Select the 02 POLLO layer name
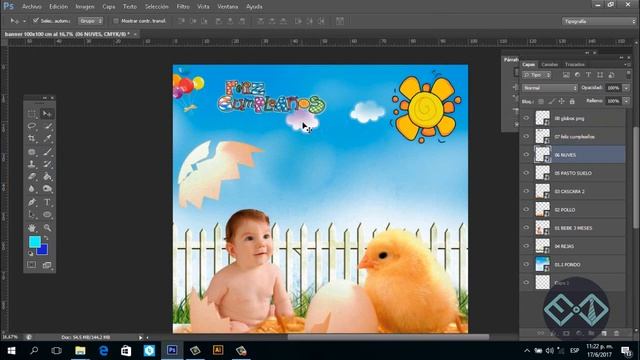Screen dimensions: 640x360 coord(565,210)
